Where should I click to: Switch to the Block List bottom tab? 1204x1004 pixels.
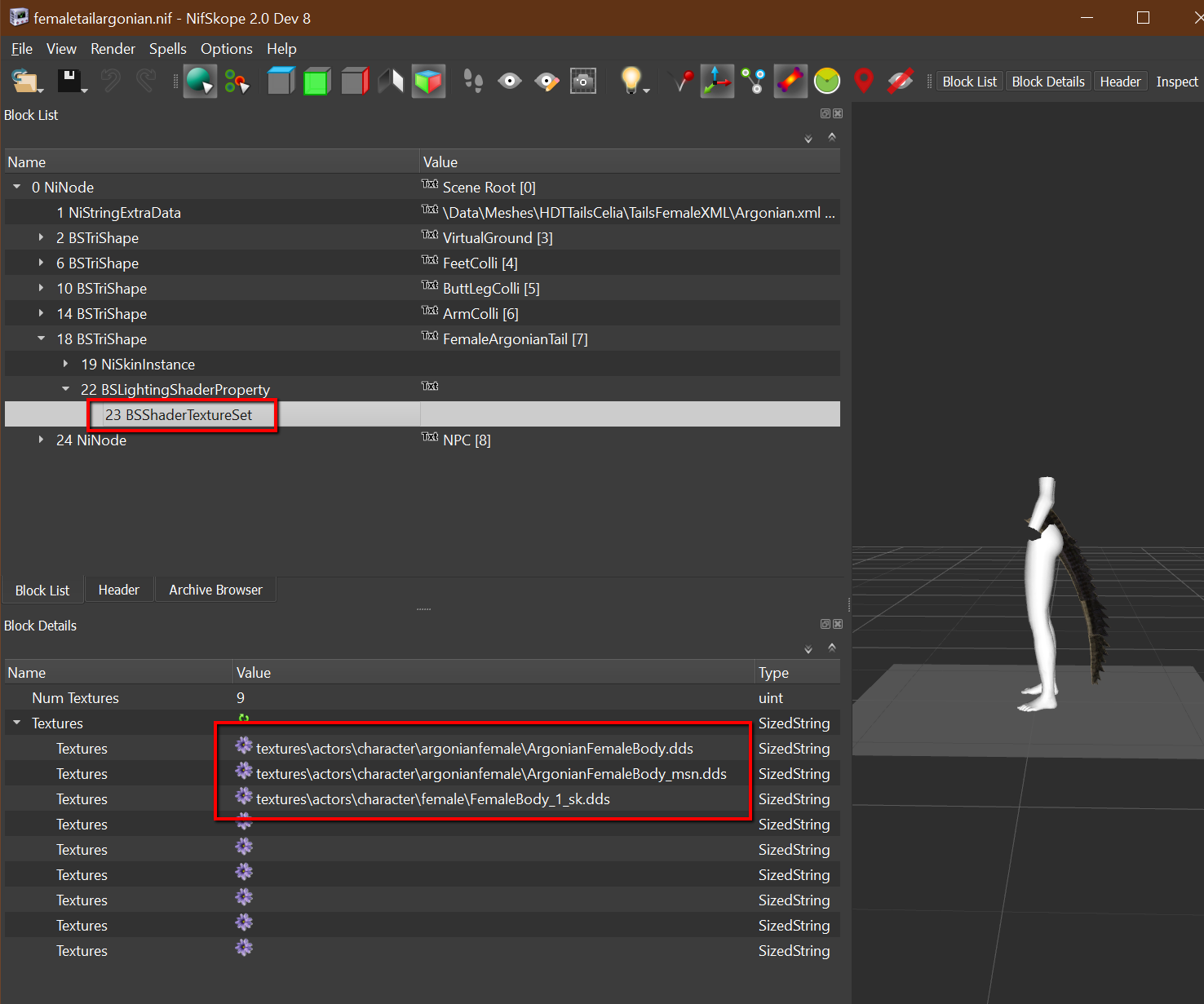tap(42, 590)
